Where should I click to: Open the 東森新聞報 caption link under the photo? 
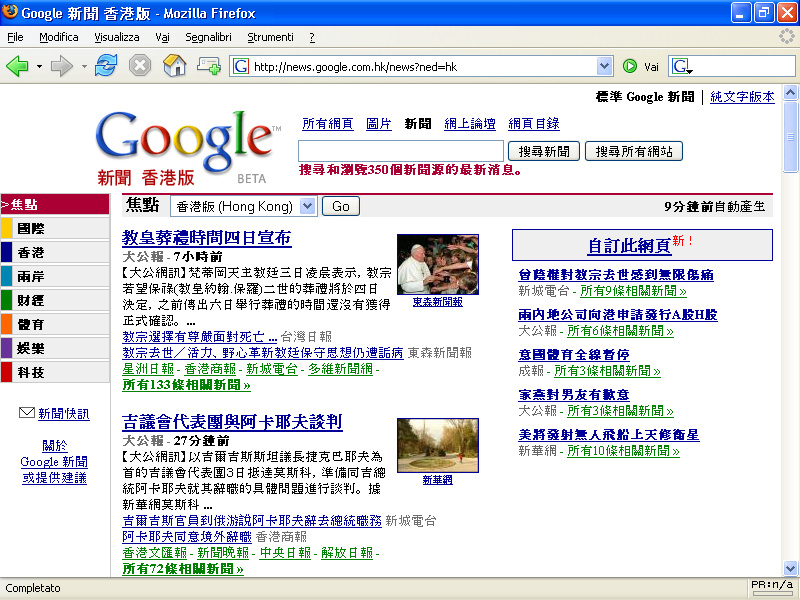pos(438,302)
